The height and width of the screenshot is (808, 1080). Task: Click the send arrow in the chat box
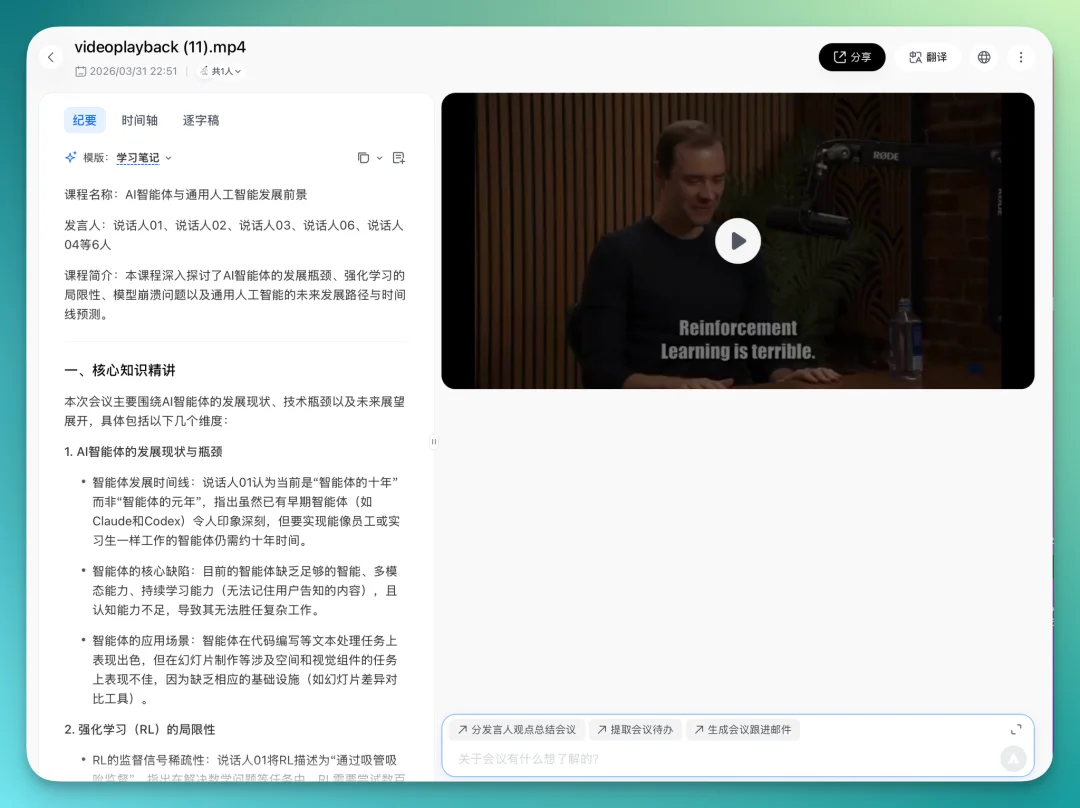1013,759
